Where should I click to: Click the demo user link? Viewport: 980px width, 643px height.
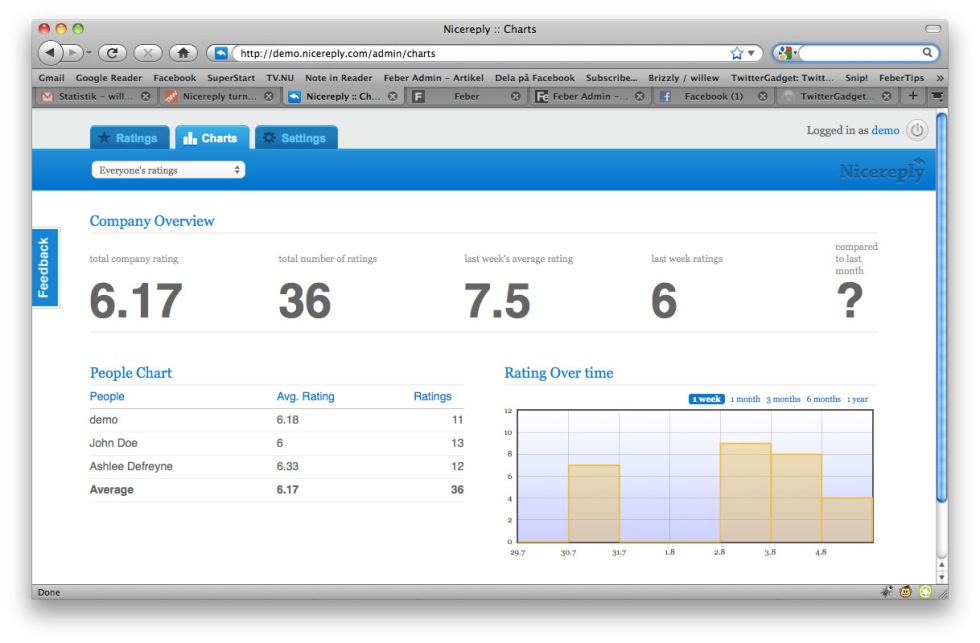(x=885, y=130)
